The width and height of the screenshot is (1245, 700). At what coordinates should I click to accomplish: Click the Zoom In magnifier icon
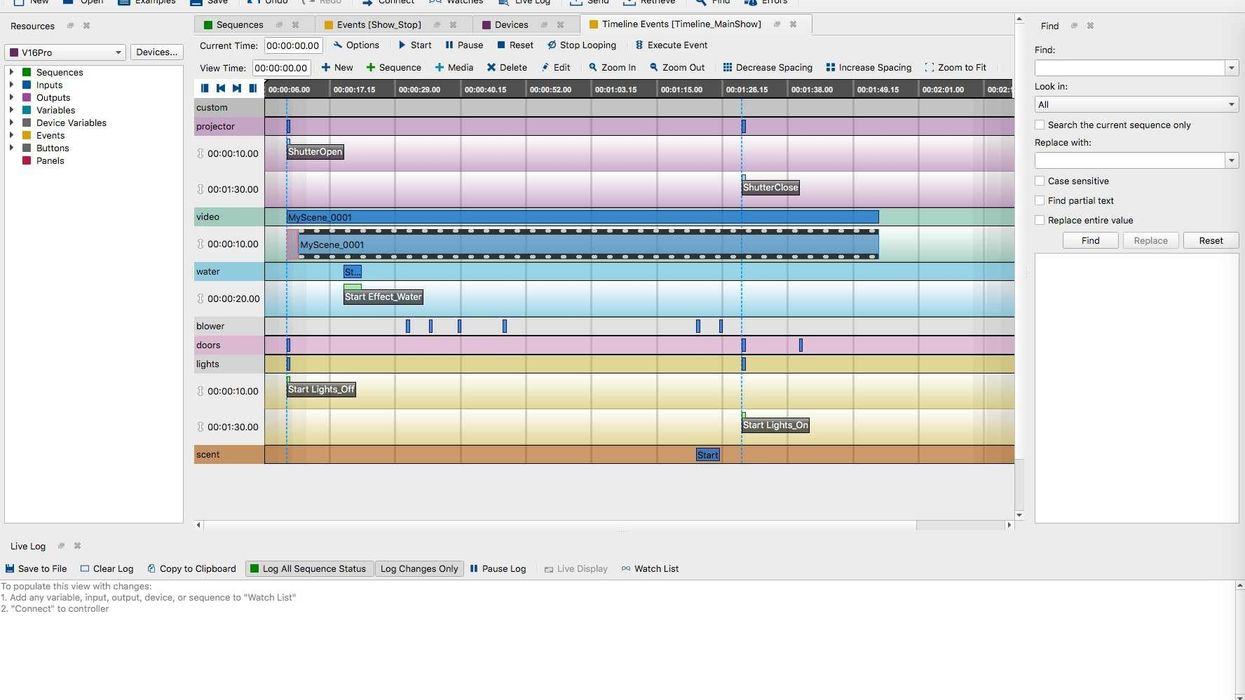click(x=593, y=68)
